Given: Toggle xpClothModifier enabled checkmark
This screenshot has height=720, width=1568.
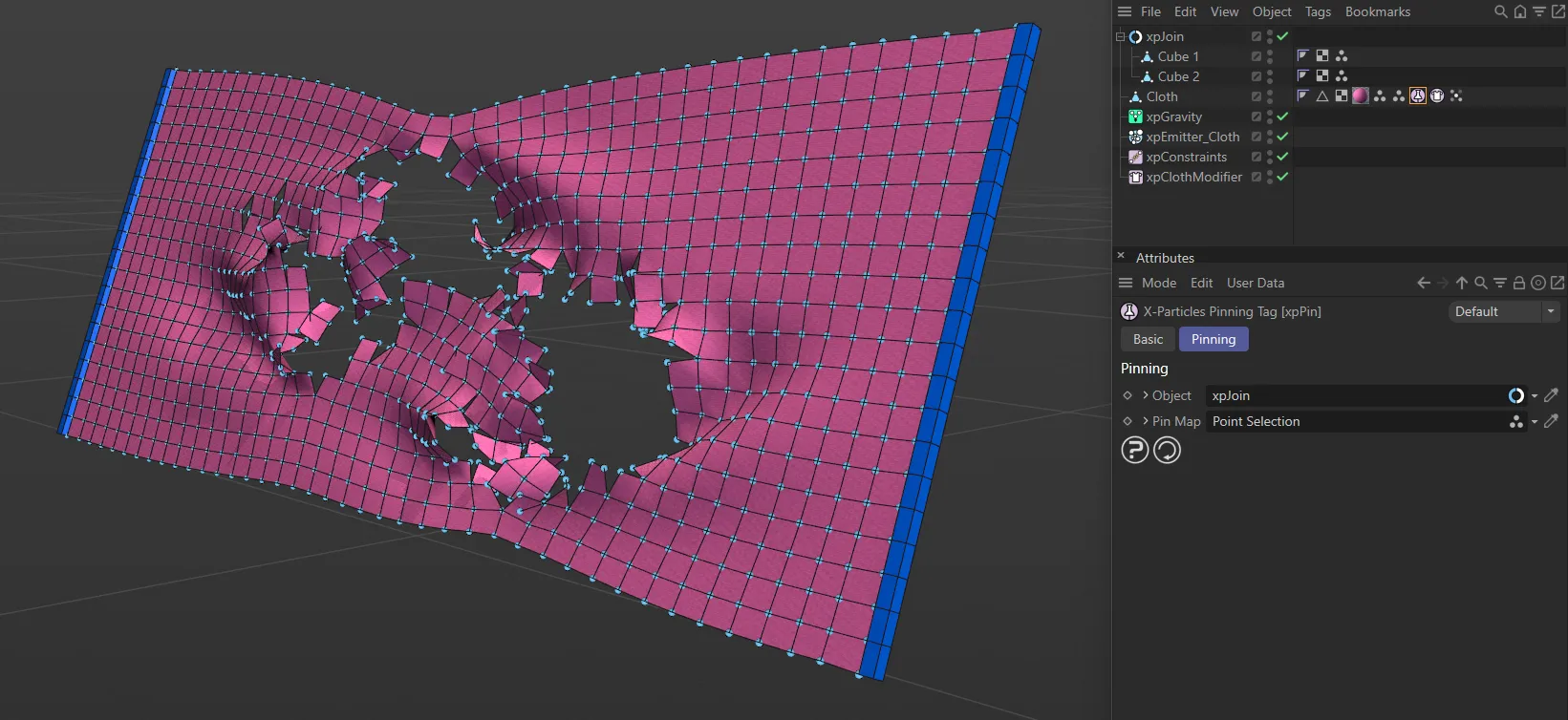Looking at the screenshot, I should (1282, 177).
